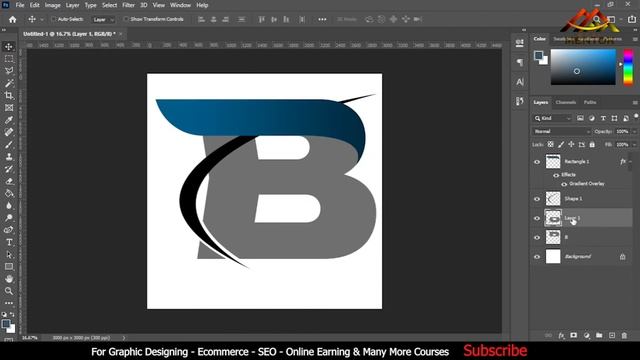Open the Auto-Select Layer dropdown

click(x=103, y=19)
